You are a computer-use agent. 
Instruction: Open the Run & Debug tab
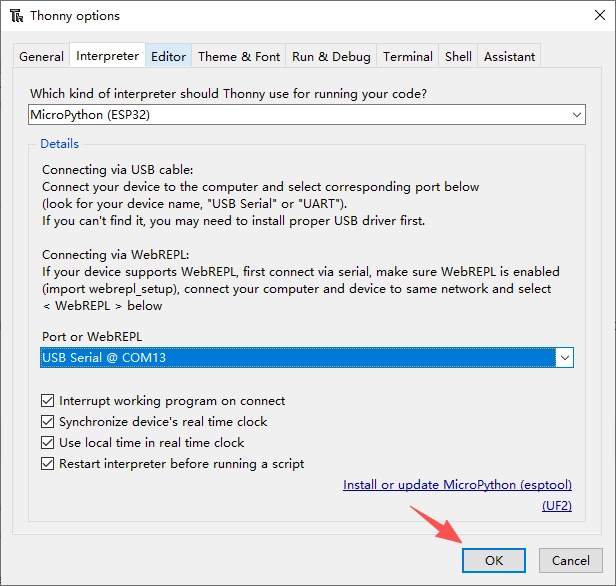(x=331, y=57)
